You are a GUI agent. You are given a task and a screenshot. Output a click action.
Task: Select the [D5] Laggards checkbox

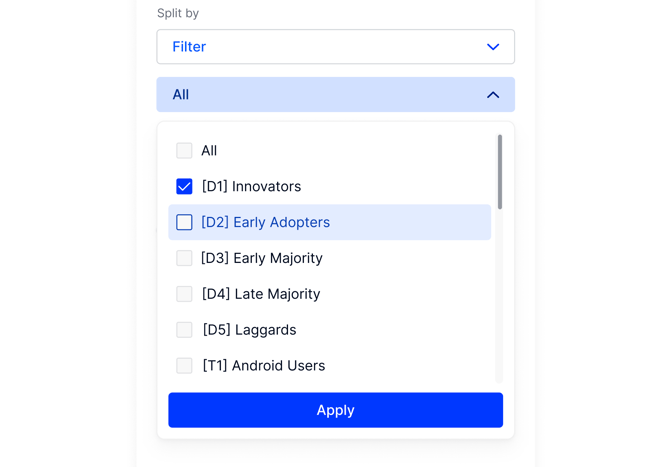click(184, 330)
